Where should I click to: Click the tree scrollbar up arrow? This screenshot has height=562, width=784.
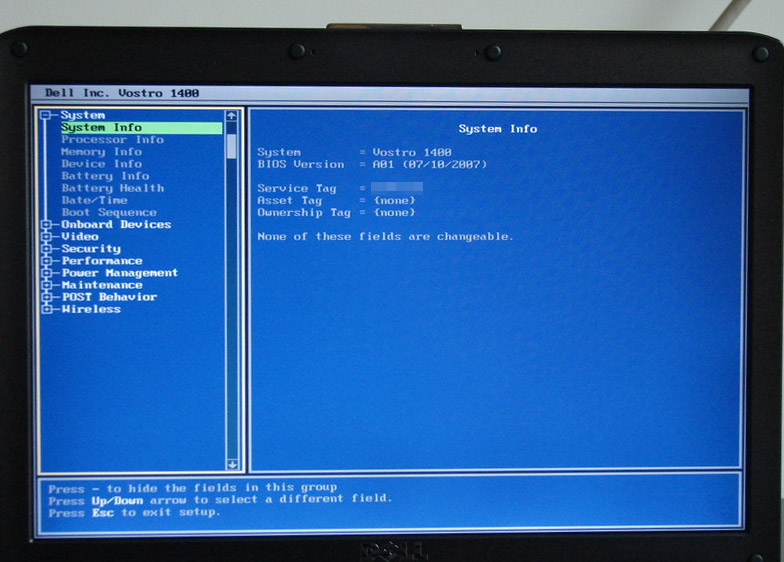[x=232, y=116]
